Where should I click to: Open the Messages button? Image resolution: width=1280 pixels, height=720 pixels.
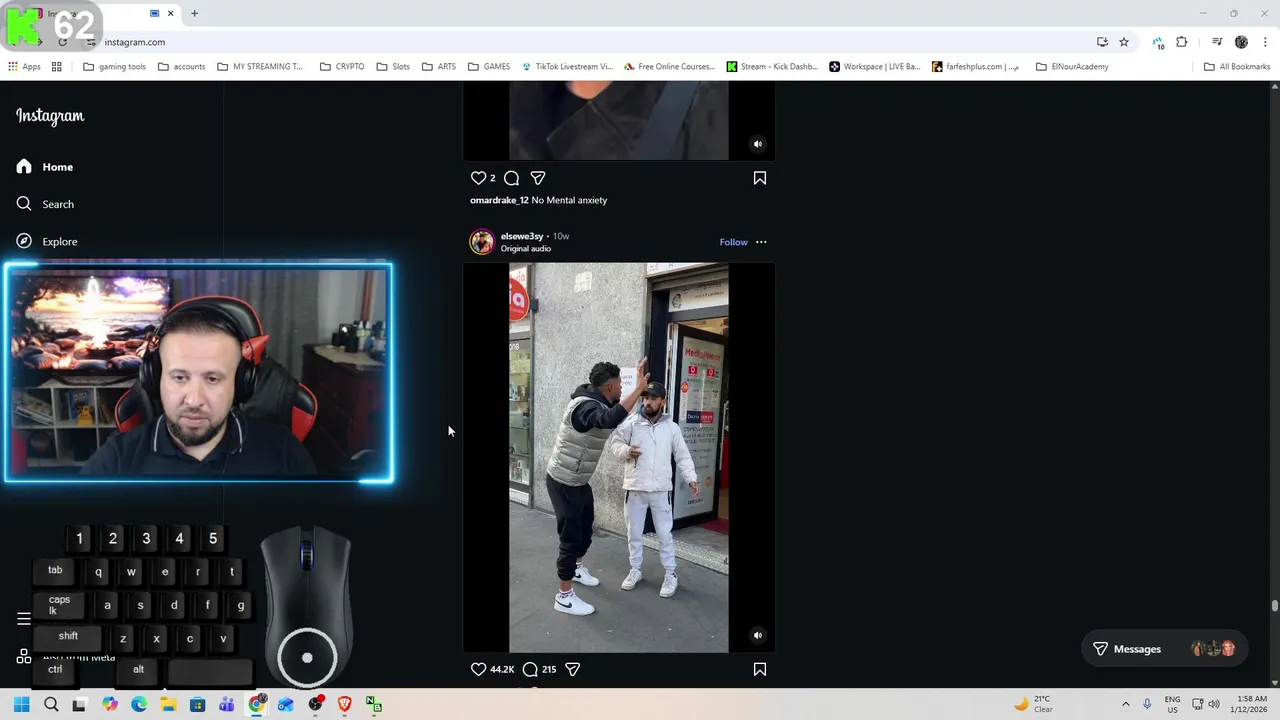pos(1165,649)
